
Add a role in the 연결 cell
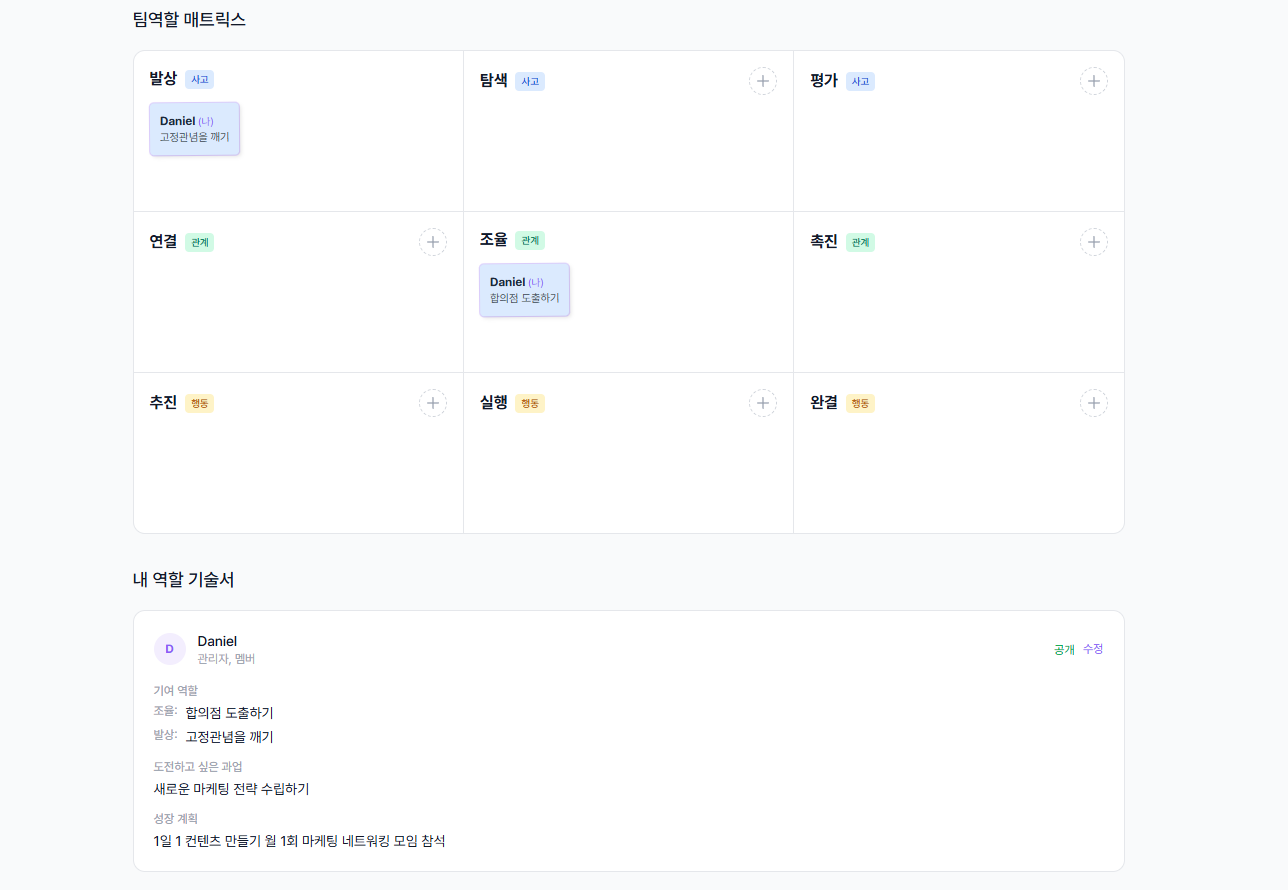[x=432, y=241]
